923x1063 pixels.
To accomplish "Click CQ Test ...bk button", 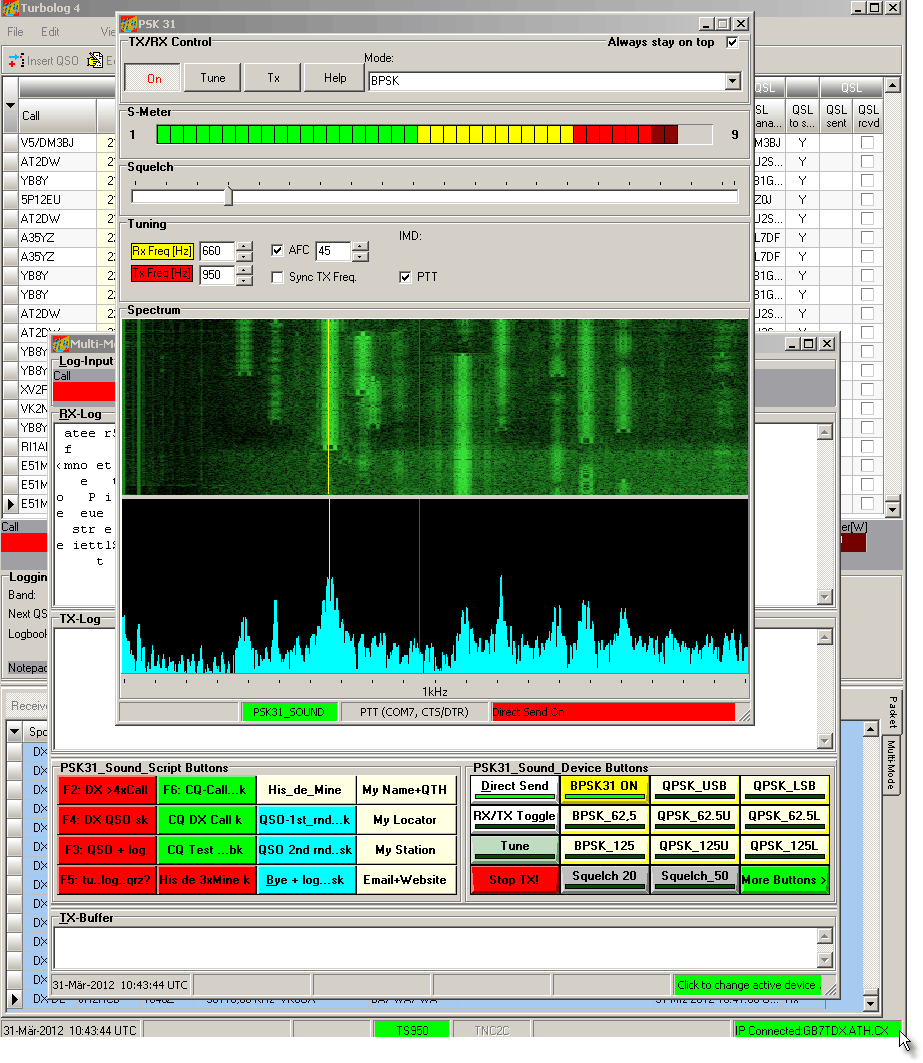I will (x=206, y=849).
